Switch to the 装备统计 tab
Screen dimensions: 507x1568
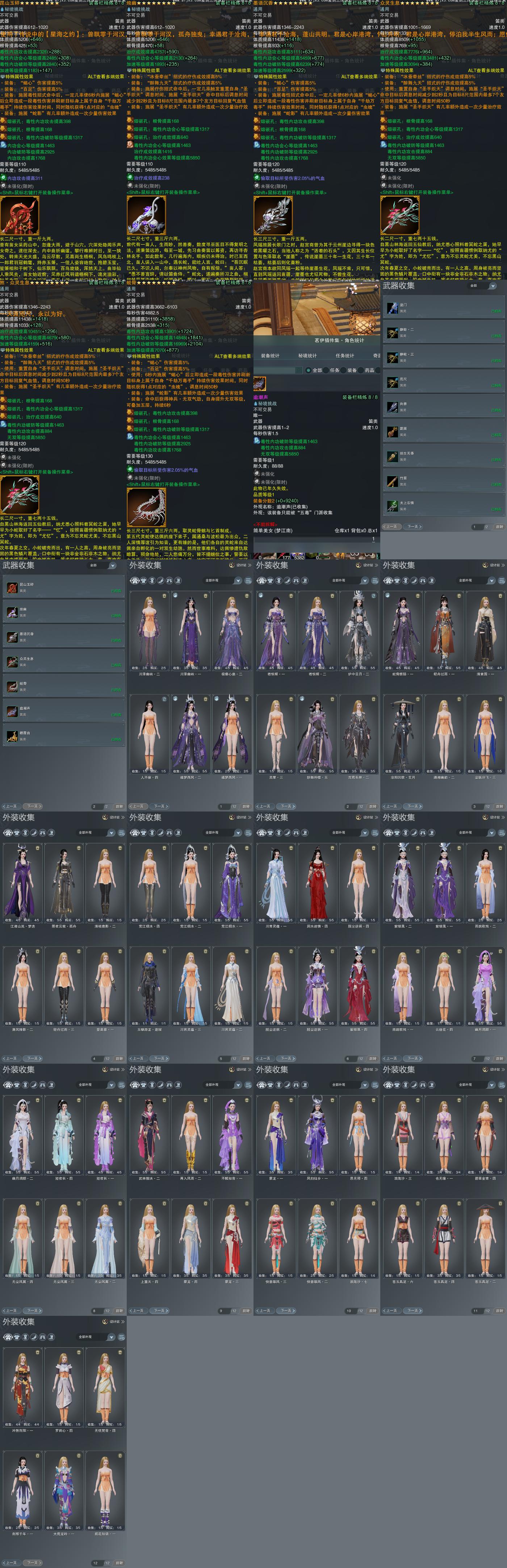[x=270, y=356]
